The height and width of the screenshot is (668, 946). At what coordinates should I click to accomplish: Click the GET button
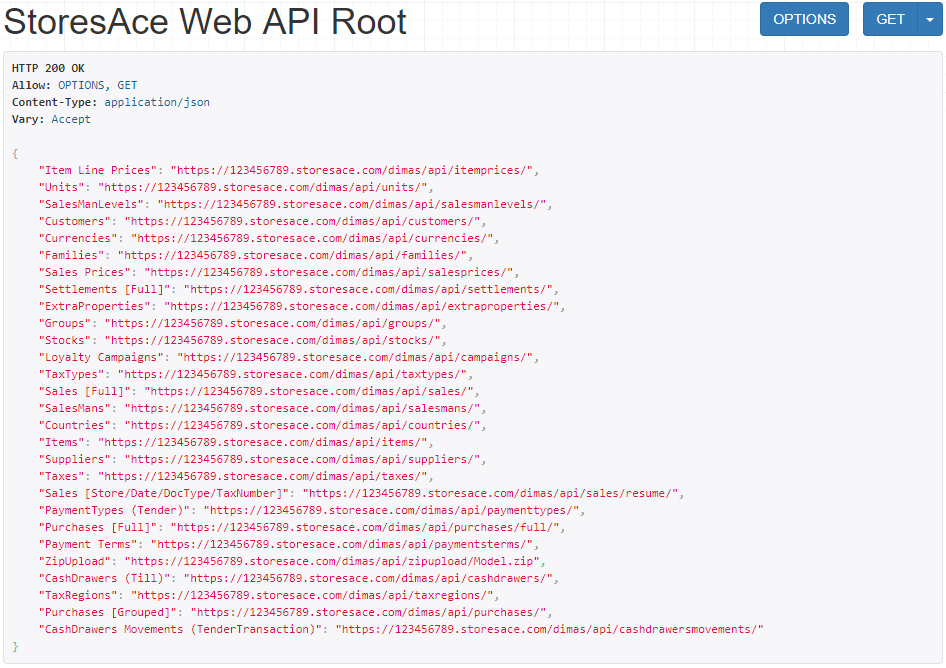coord(890,19)
